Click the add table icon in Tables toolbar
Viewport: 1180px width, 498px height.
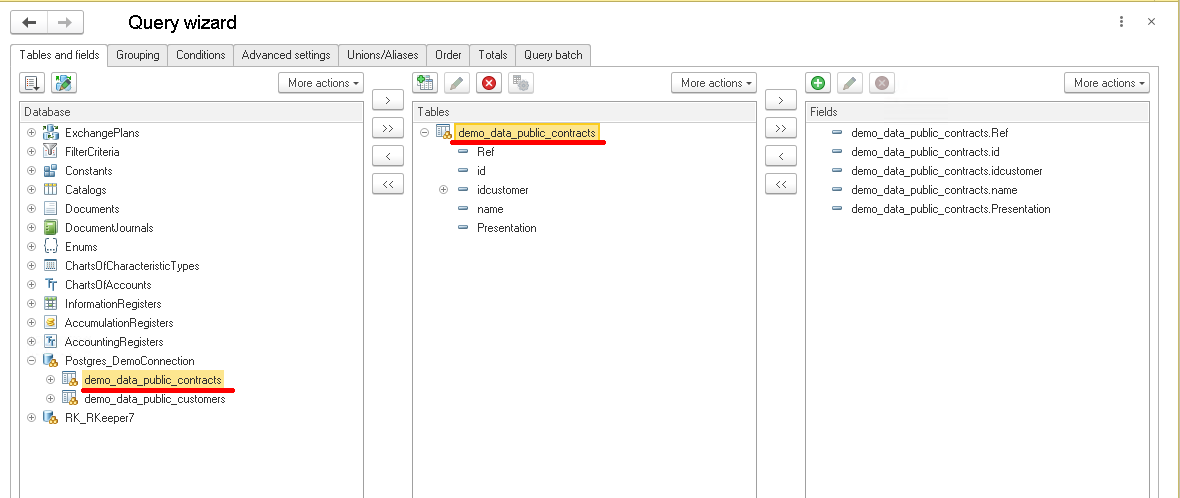(x=425, y=83)
